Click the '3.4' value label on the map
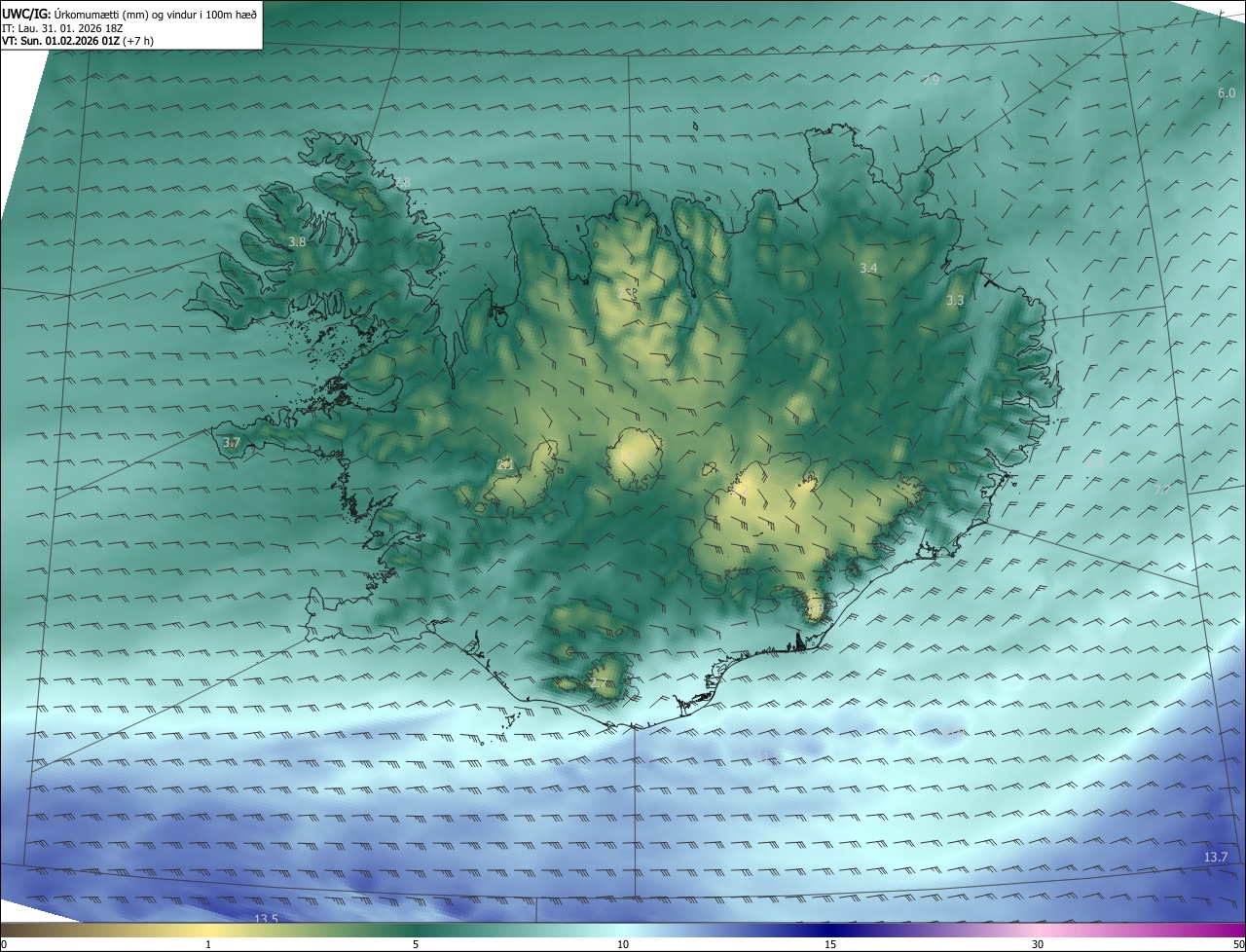 (x=869, y=267)
